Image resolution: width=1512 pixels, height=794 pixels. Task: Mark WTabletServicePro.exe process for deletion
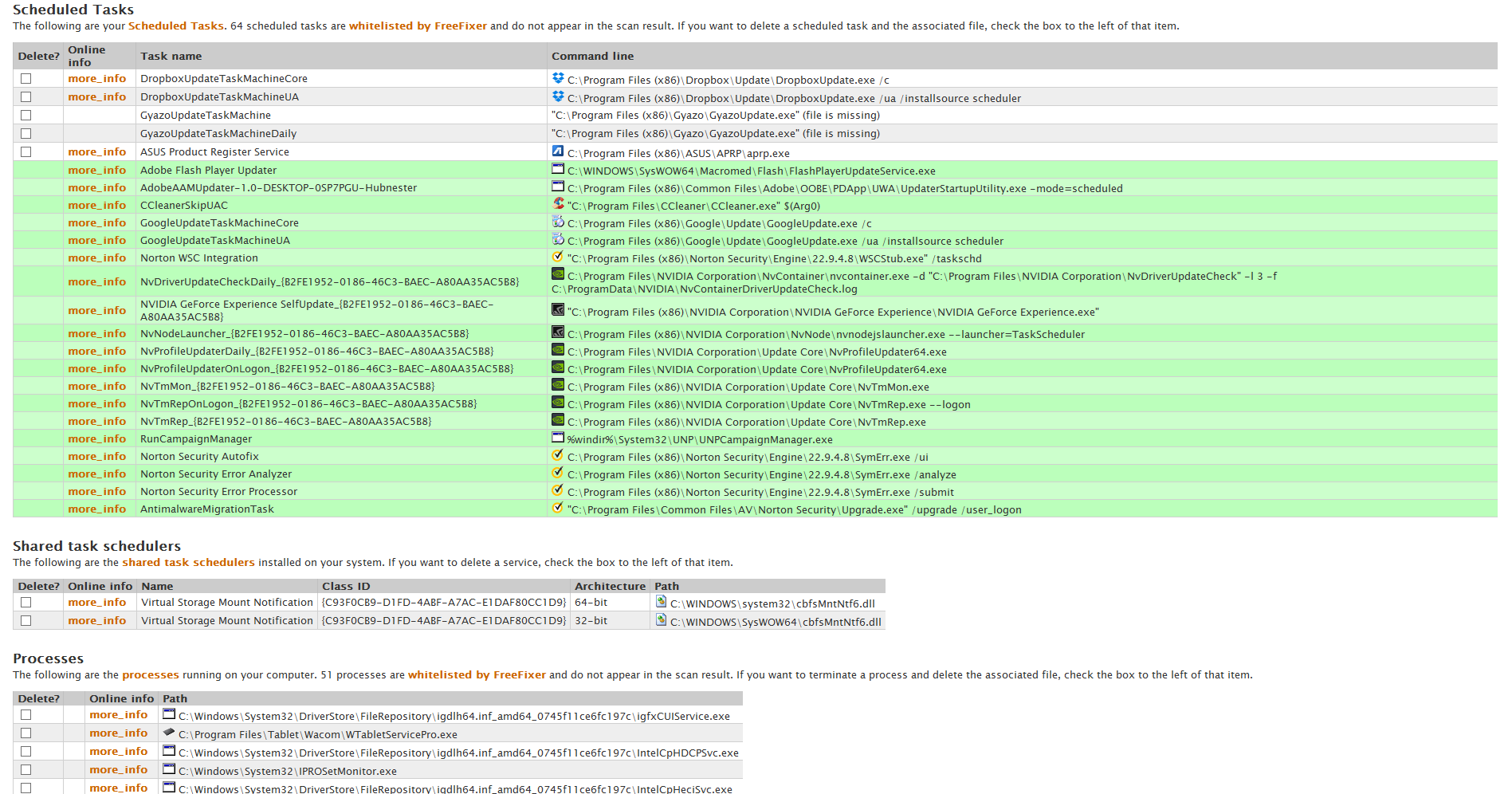click(26, 733)
